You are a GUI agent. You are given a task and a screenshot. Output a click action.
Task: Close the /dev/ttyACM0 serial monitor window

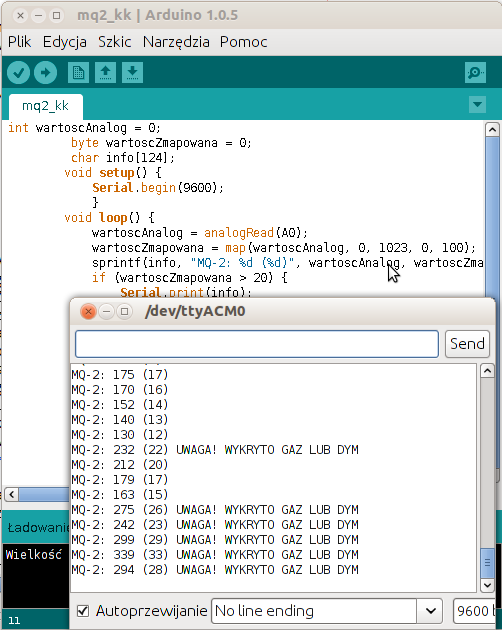[88, 311]
